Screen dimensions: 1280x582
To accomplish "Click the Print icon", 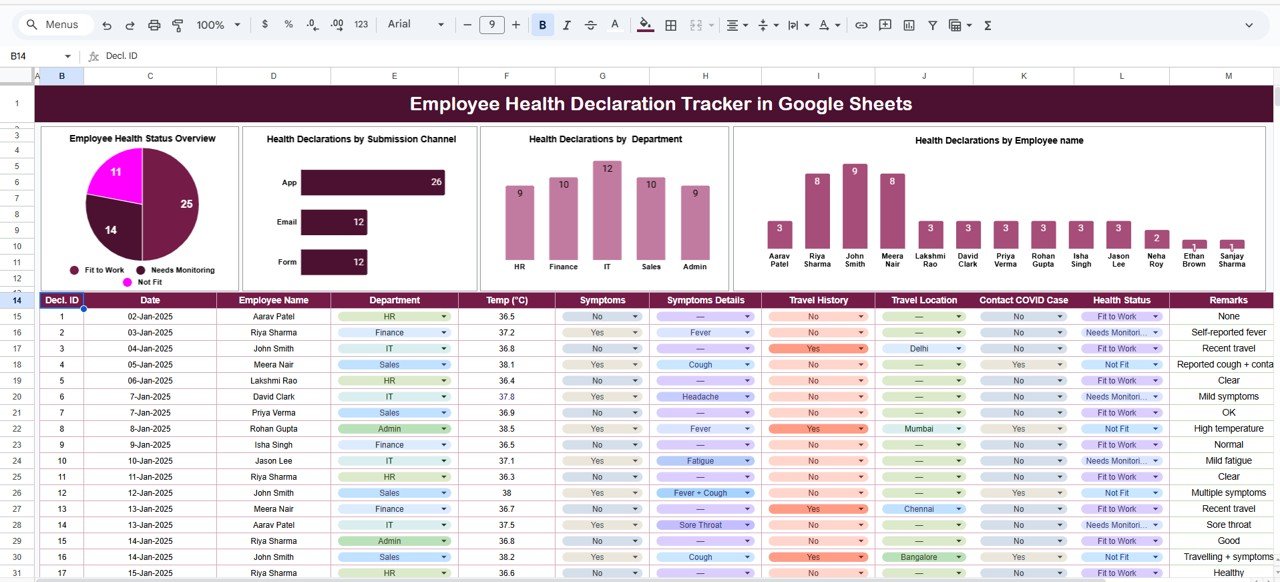I will pos(153,25).
